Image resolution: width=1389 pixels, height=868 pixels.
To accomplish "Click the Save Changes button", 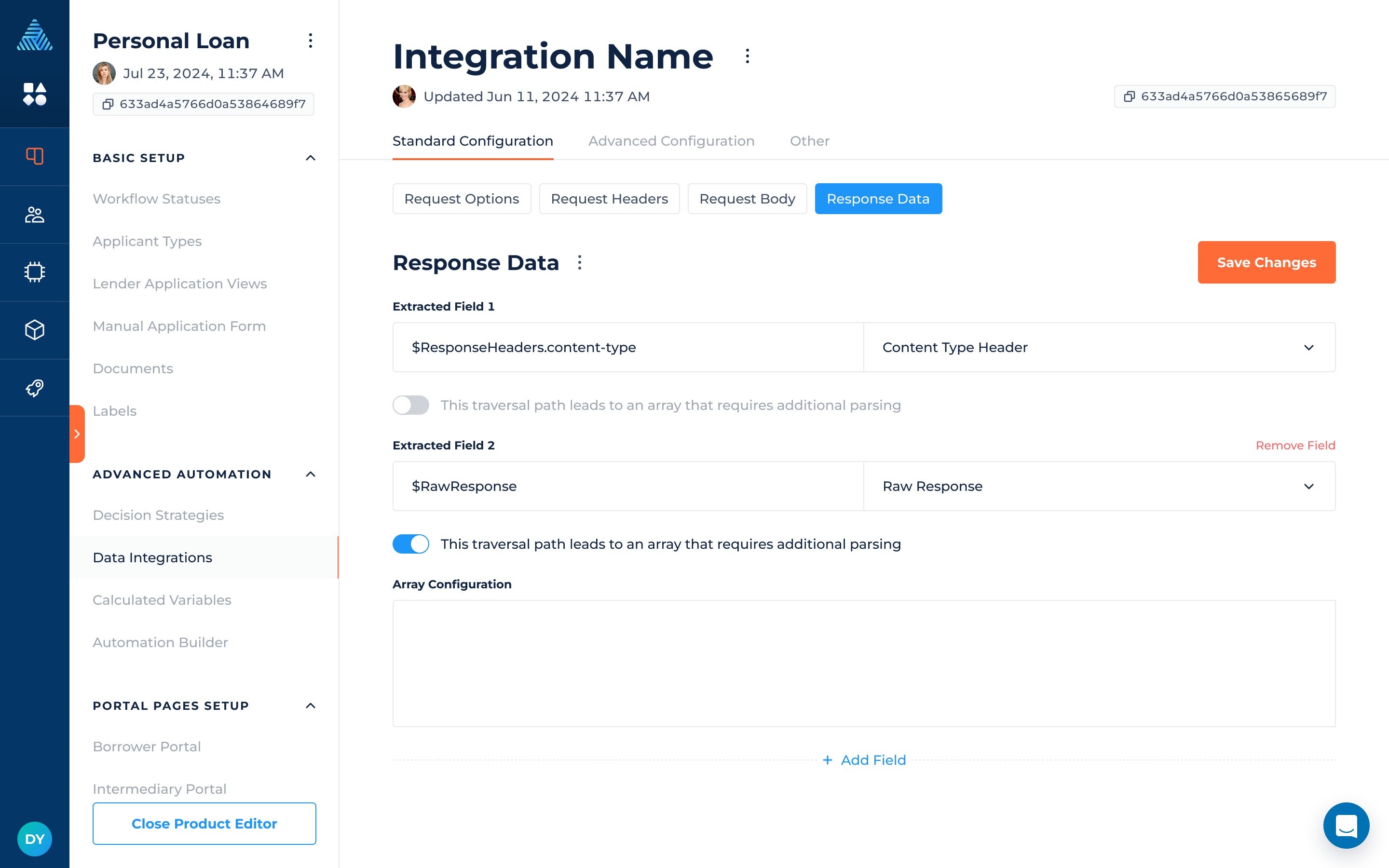I will pyautogui.click(x=1266, y=262).
